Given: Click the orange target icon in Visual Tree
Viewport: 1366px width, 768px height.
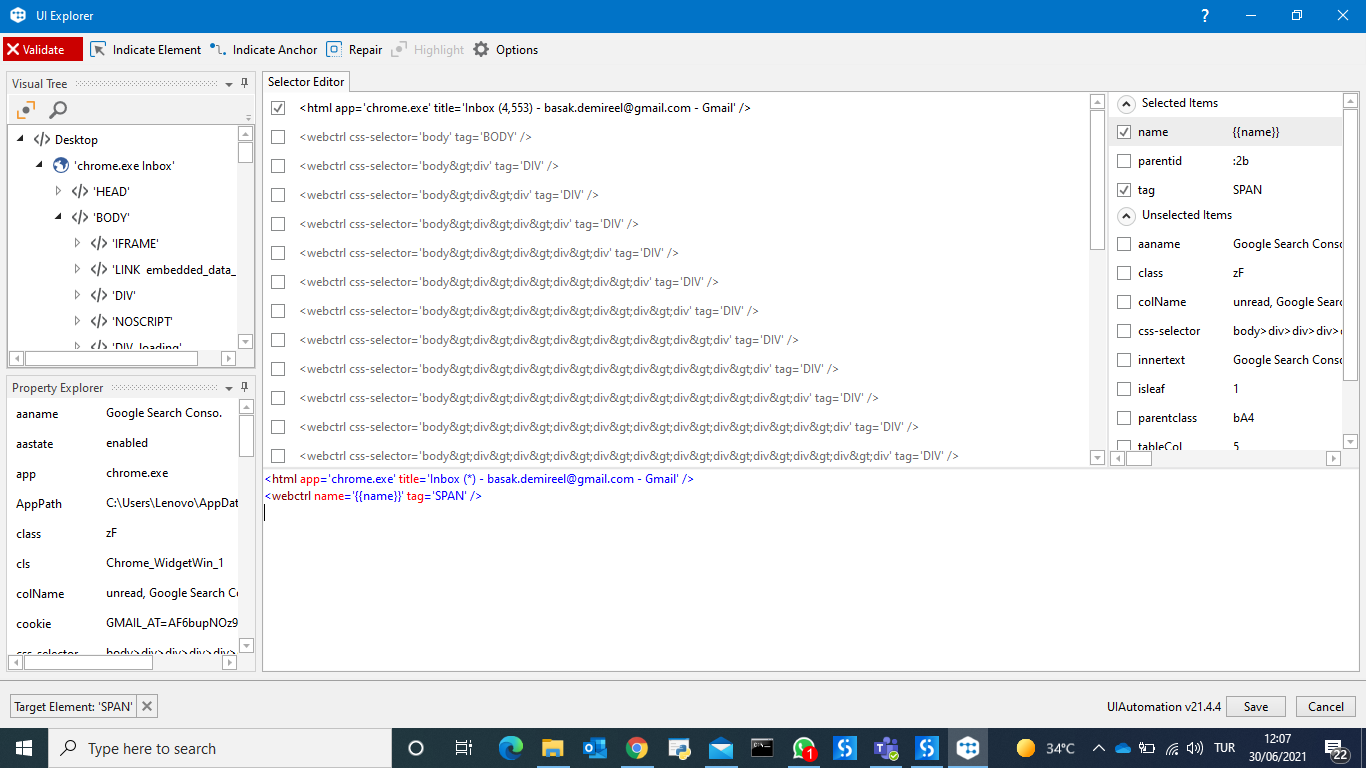Looking at the screenshot, I should pos(26,110).
